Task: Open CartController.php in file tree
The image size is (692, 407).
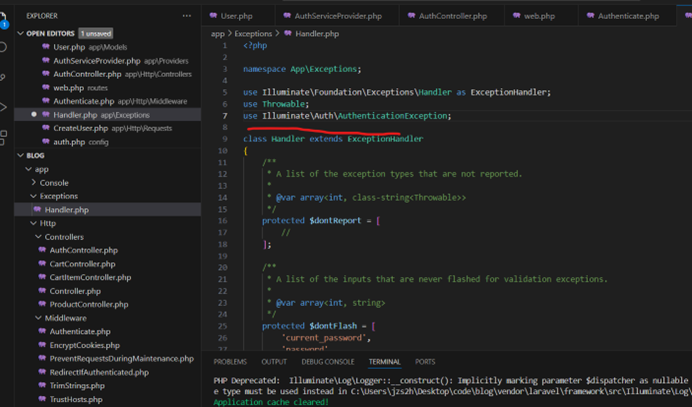Action: pyautogui.click(x=108, y=264)
